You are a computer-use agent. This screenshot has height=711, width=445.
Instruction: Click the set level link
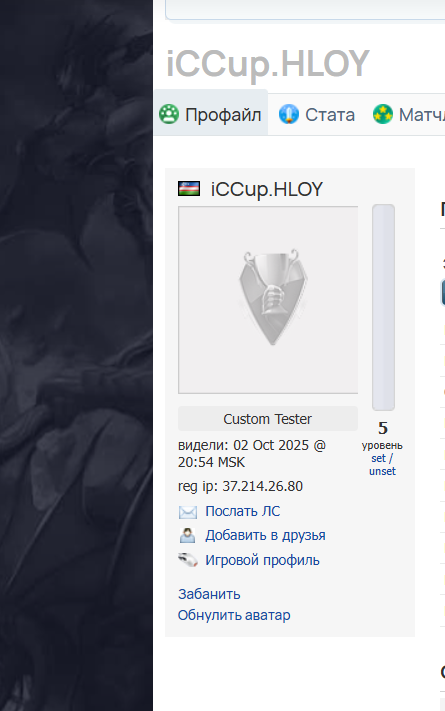378,458
